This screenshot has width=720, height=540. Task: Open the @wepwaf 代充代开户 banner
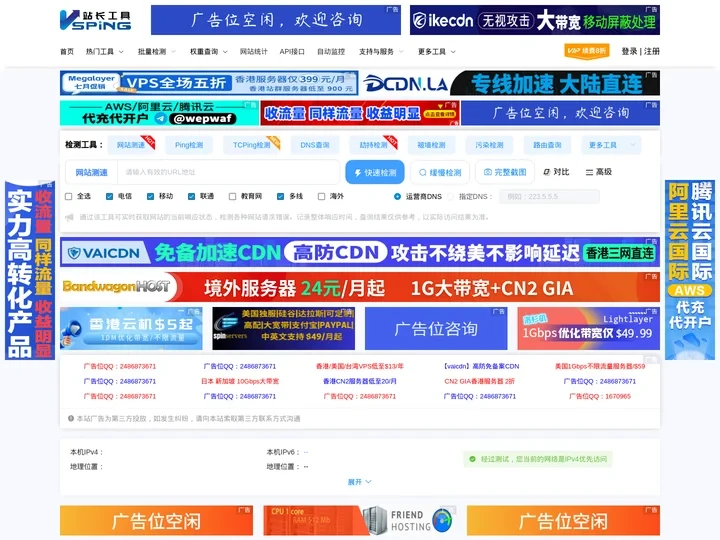pyautogui.click(x=159, y=113)
